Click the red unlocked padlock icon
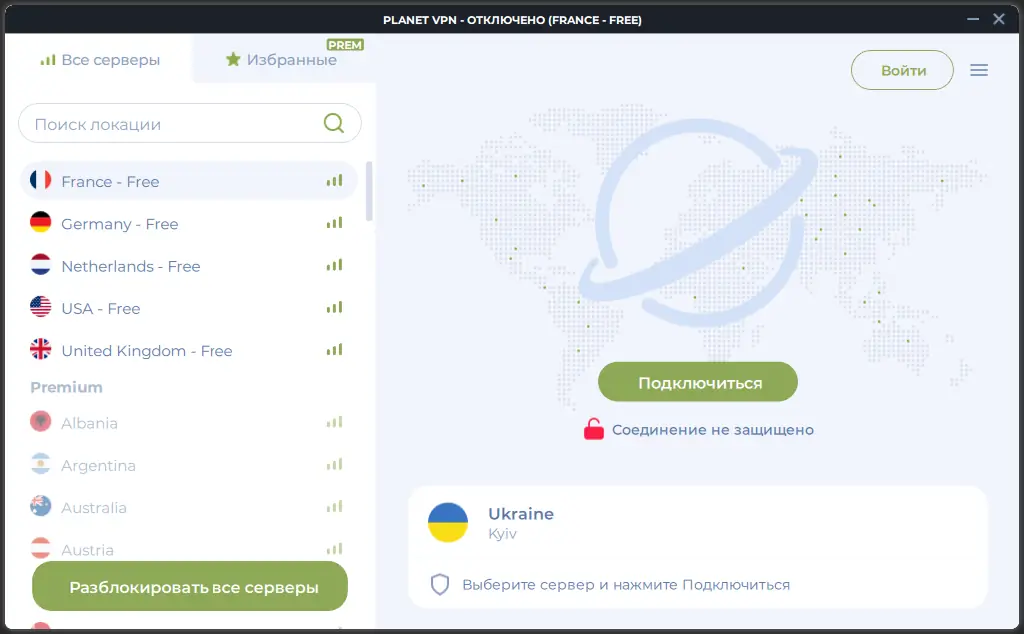The height and width of the screenshot is (634, 1024). (594, 429)
